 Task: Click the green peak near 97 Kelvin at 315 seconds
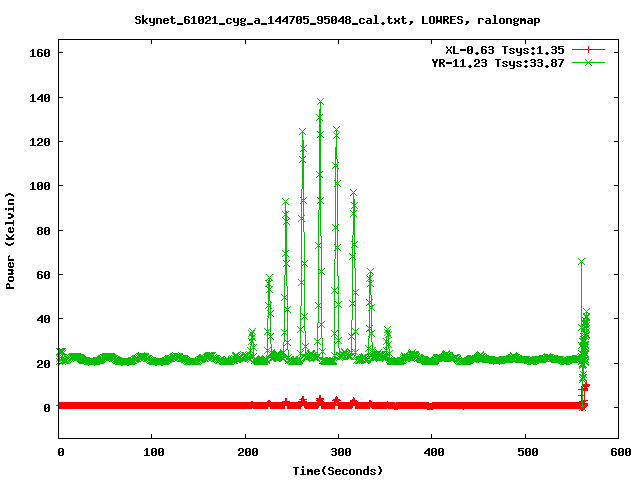pyautogui.click(x=353, y=192)
